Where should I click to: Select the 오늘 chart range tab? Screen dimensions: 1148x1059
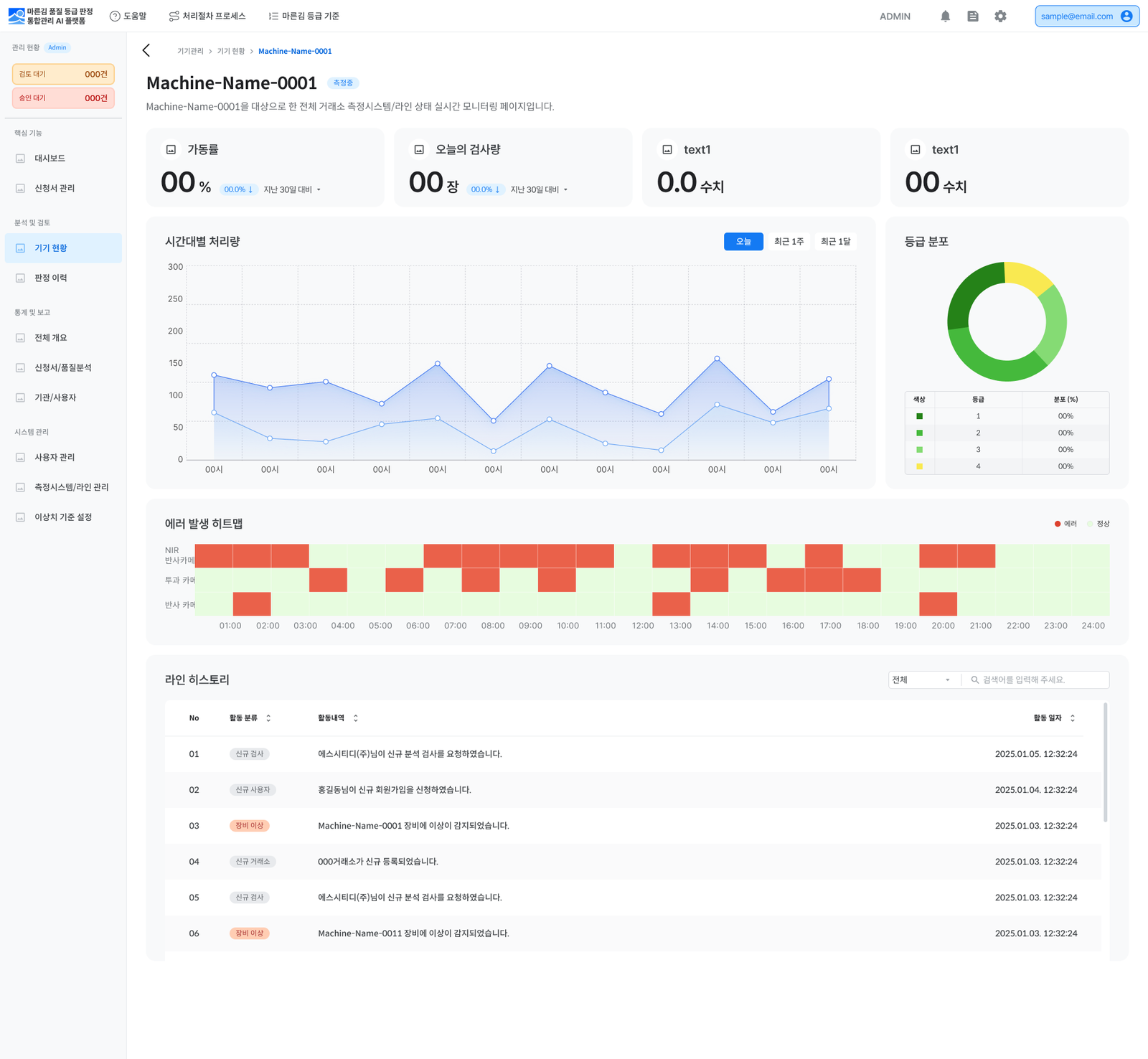(743, 242)
